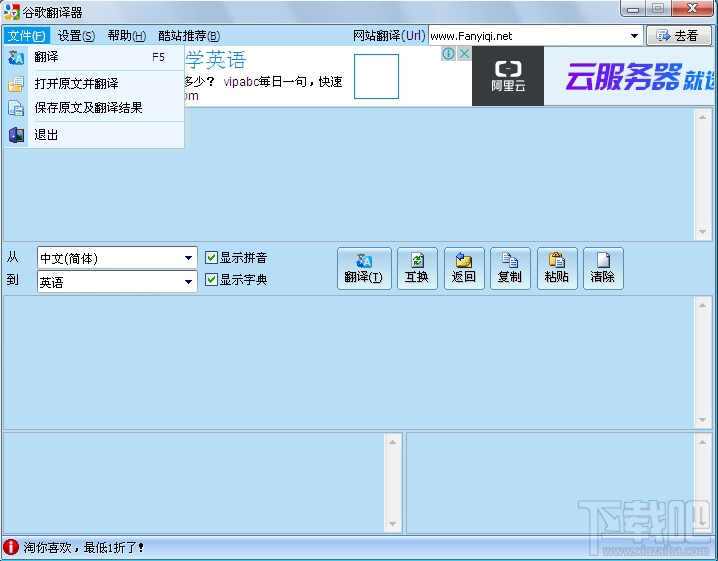Click inside the translation result area
The width and height of the screenshot is (718, 561).
(x=349, y=363)
